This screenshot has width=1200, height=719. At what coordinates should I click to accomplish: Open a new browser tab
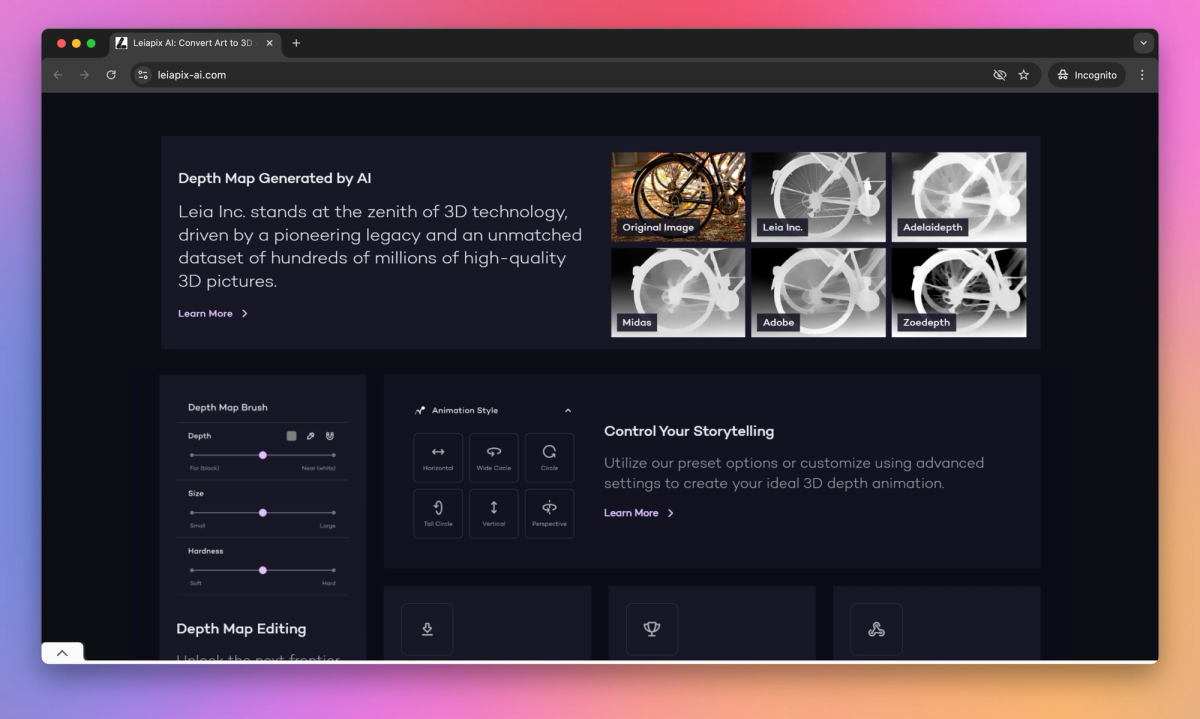click(296, 43)
